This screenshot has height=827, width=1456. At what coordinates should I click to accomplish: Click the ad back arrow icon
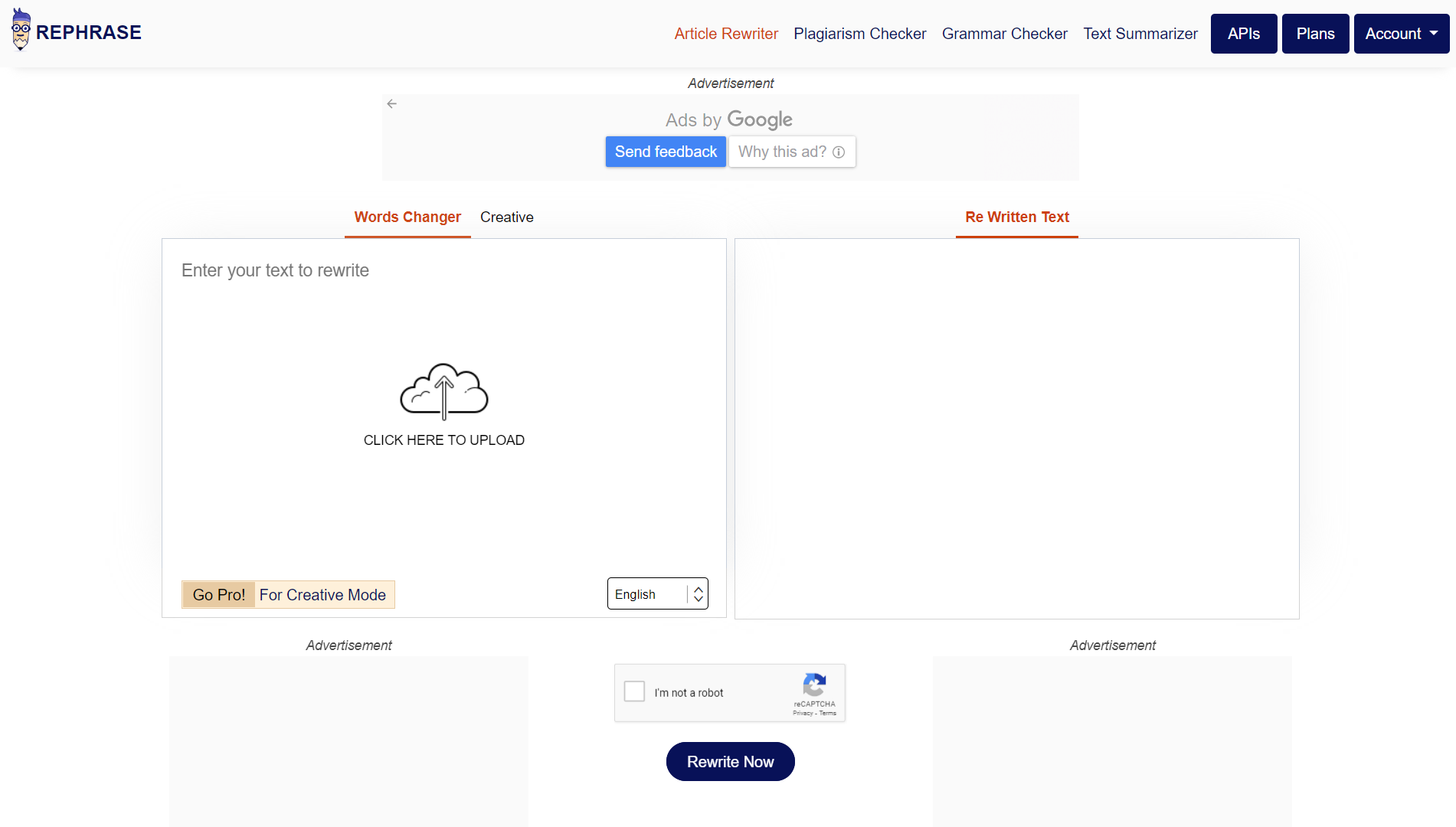tap(392, 103)
